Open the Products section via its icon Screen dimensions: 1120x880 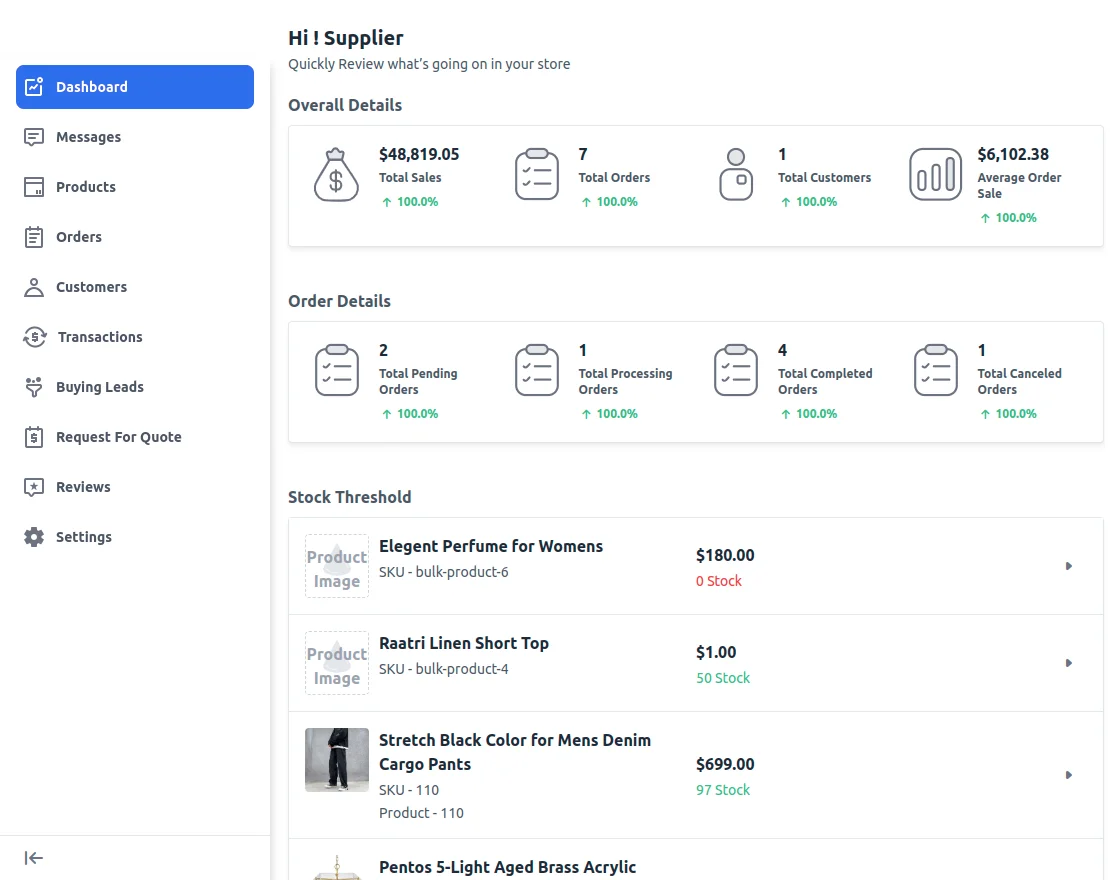click(33, 186)
